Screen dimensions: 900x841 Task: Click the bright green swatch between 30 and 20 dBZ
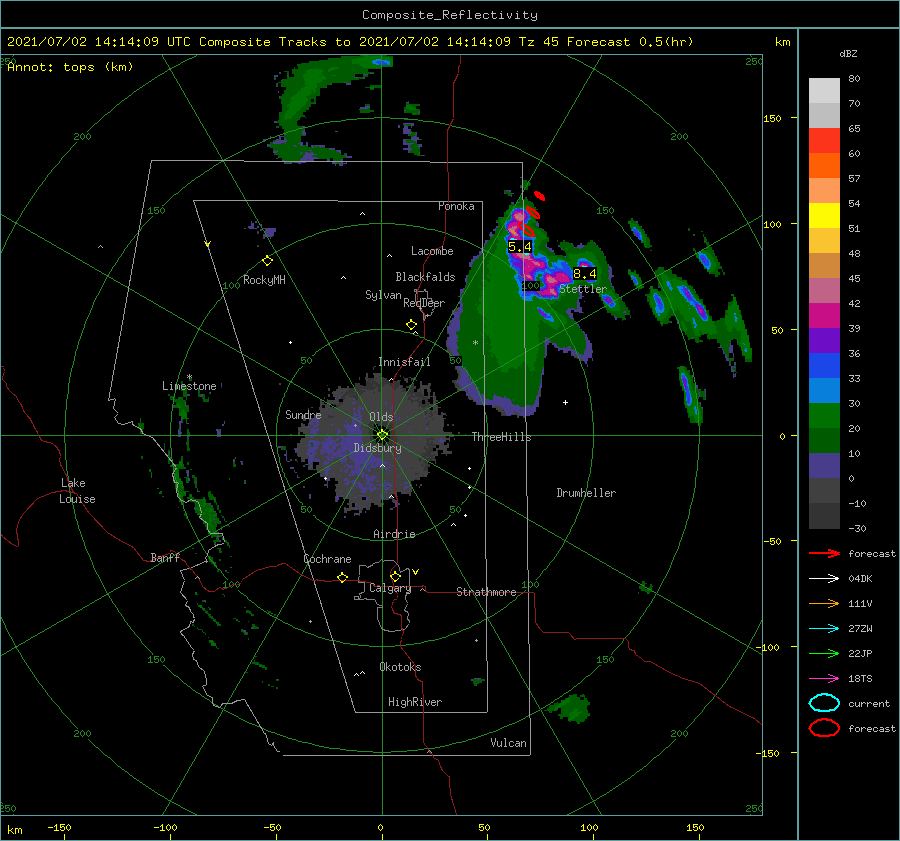[x=824, y=416]
